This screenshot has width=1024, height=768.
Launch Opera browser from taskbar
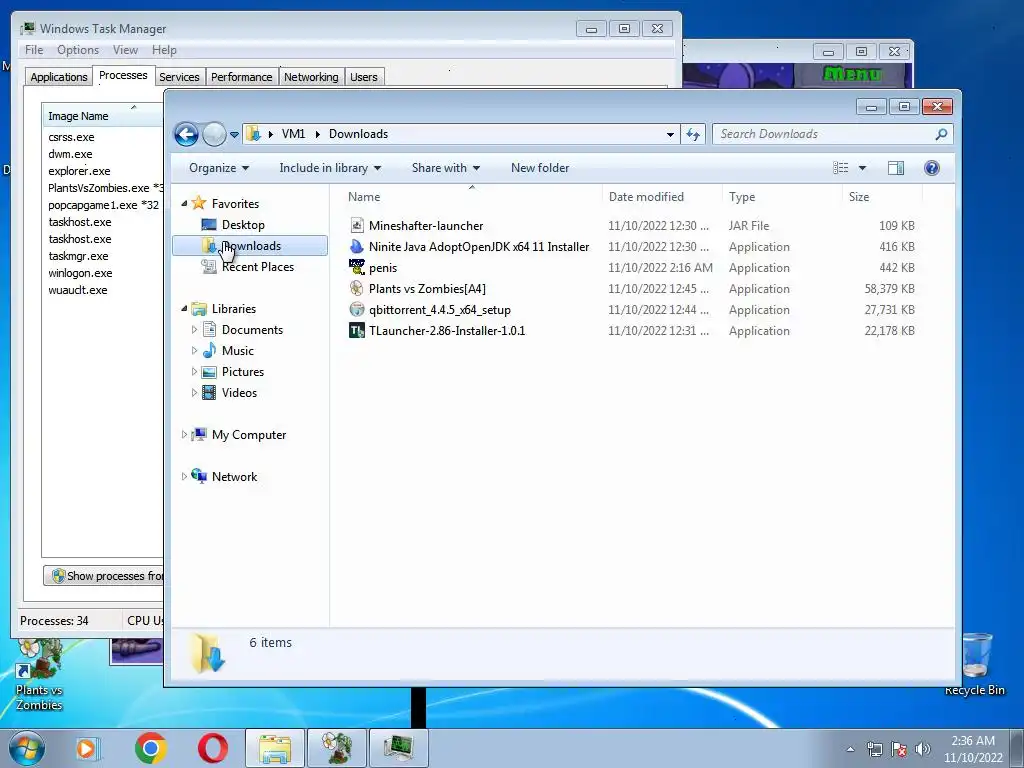point(213,748)
